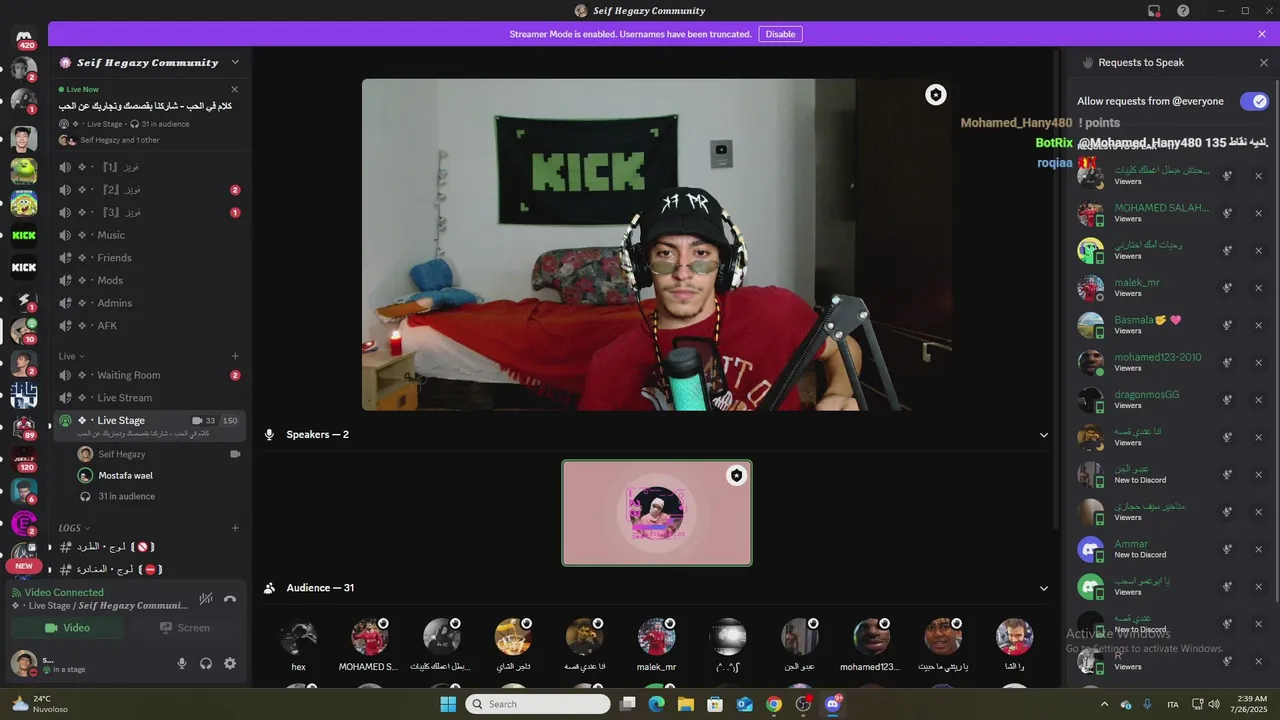Open the Discord inbox icon in title bar

point(1154,11)
